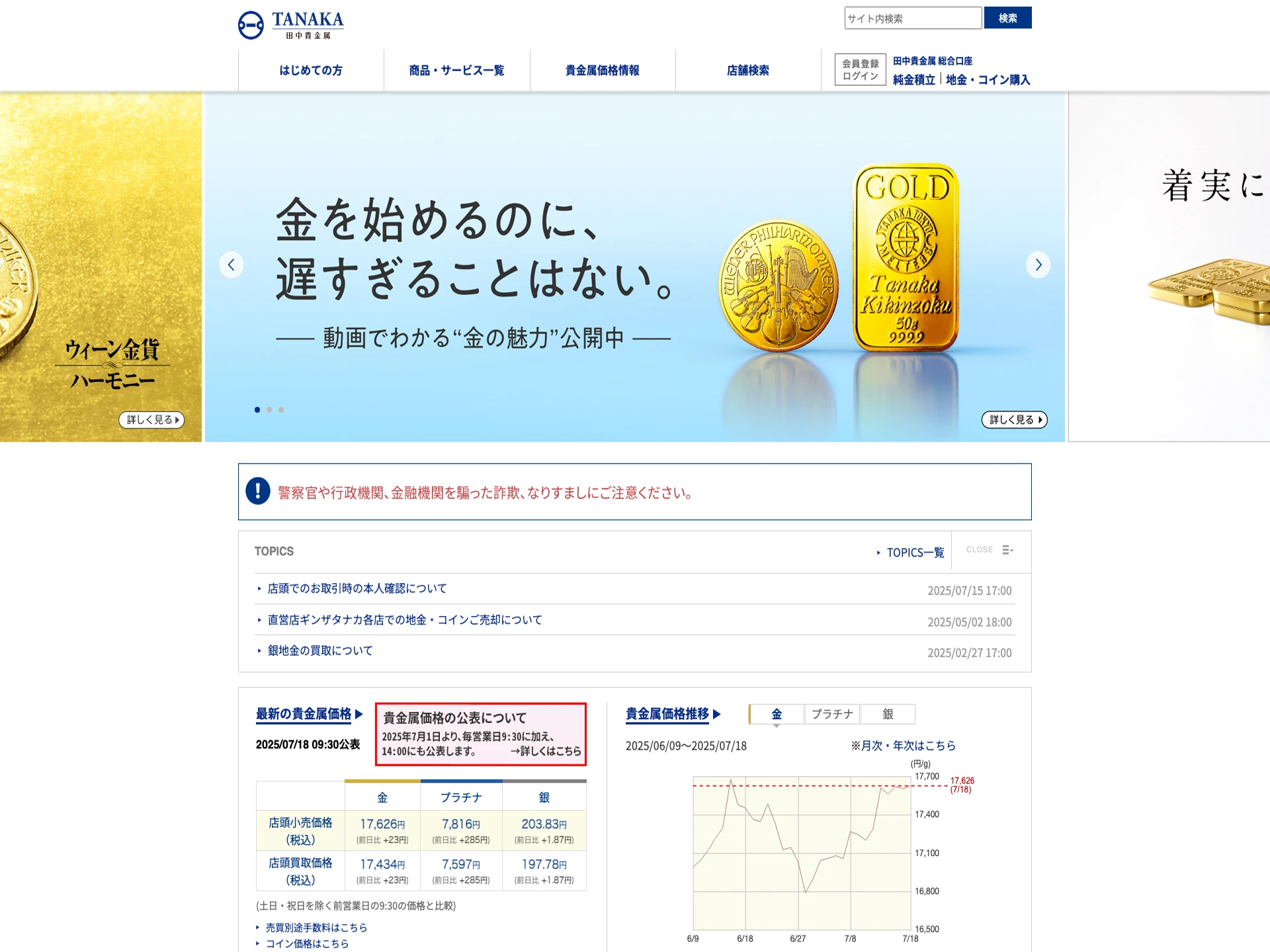Click platinum buyback price 7,597円
The image size is (1270, 952).
(461, 865)
